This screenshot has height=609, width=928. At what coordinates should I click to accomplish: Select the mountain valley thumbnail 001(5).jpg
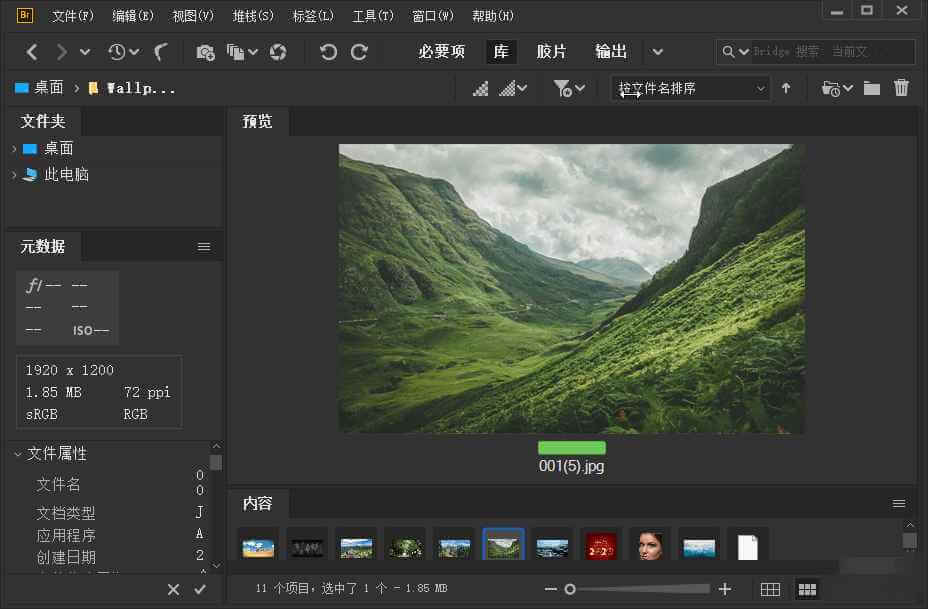tap(503, 543)
